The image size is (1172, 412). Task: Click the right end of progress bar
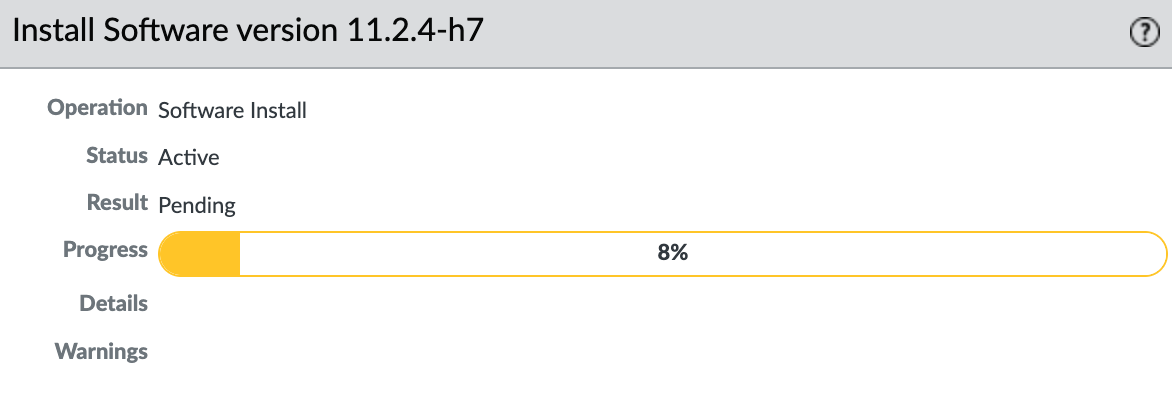(x=1155, y=254)
